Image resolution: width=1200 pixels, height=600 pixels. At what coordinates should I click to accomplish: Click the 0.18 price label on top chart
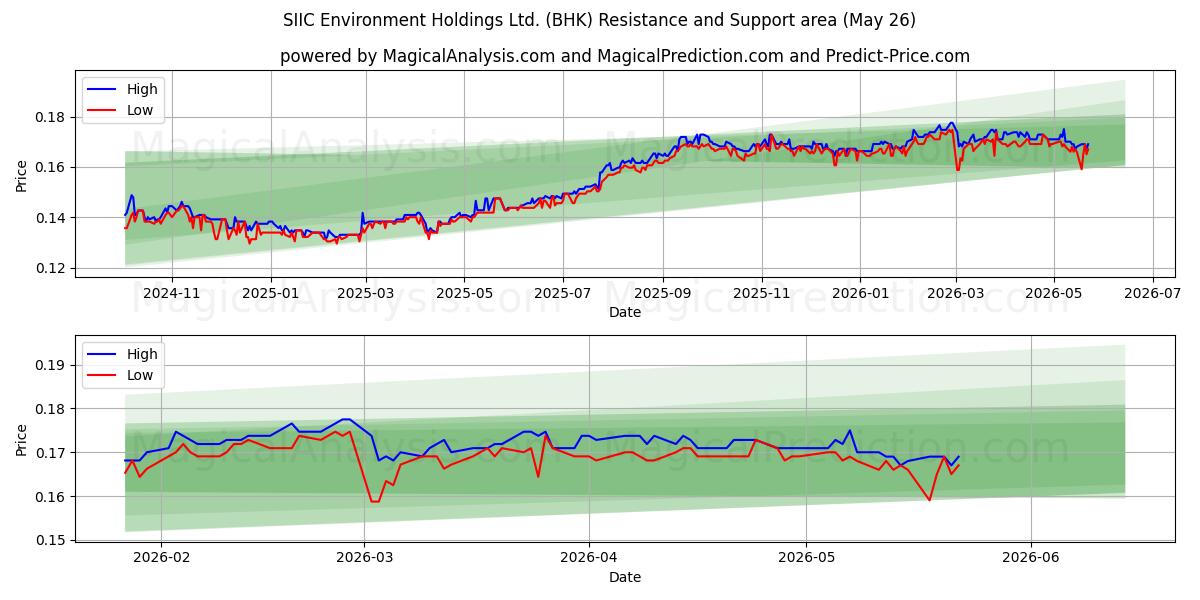pyautogui.click(x=51, y=117)
